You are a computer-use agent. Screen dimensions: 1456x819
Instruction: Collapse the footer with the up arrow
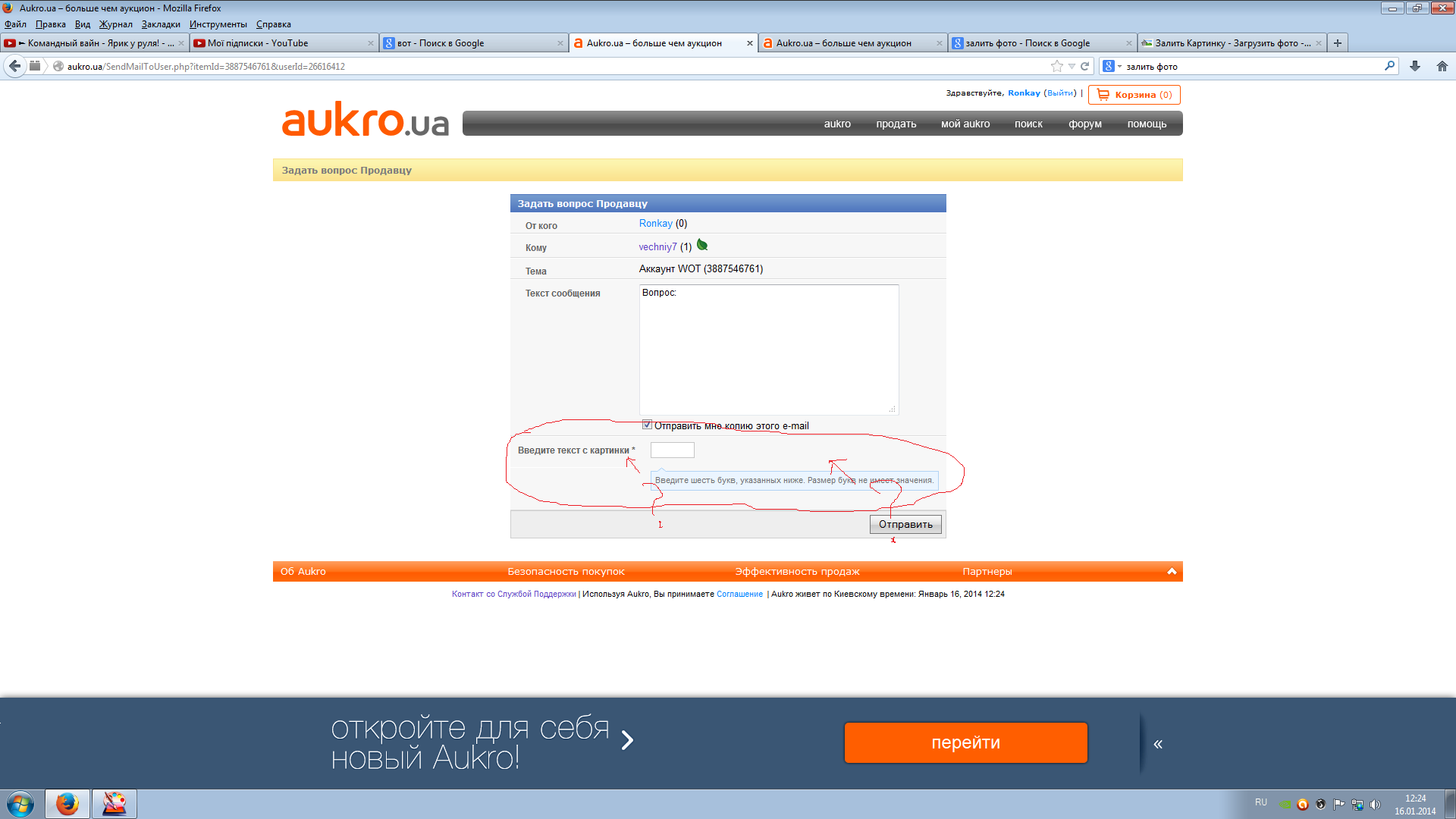tap(1172, 571)
